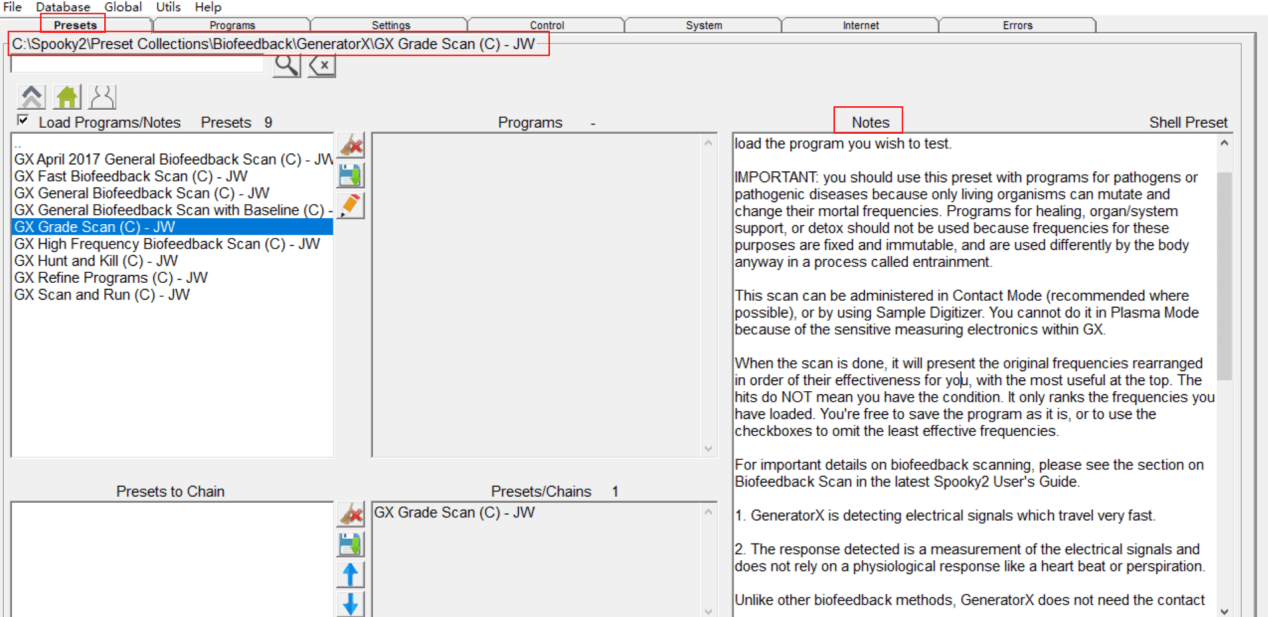The height and width of the screenshot is (617, 1268).
Task: Move chained preset up with blue arrow
Action: [x=351, y=575]
